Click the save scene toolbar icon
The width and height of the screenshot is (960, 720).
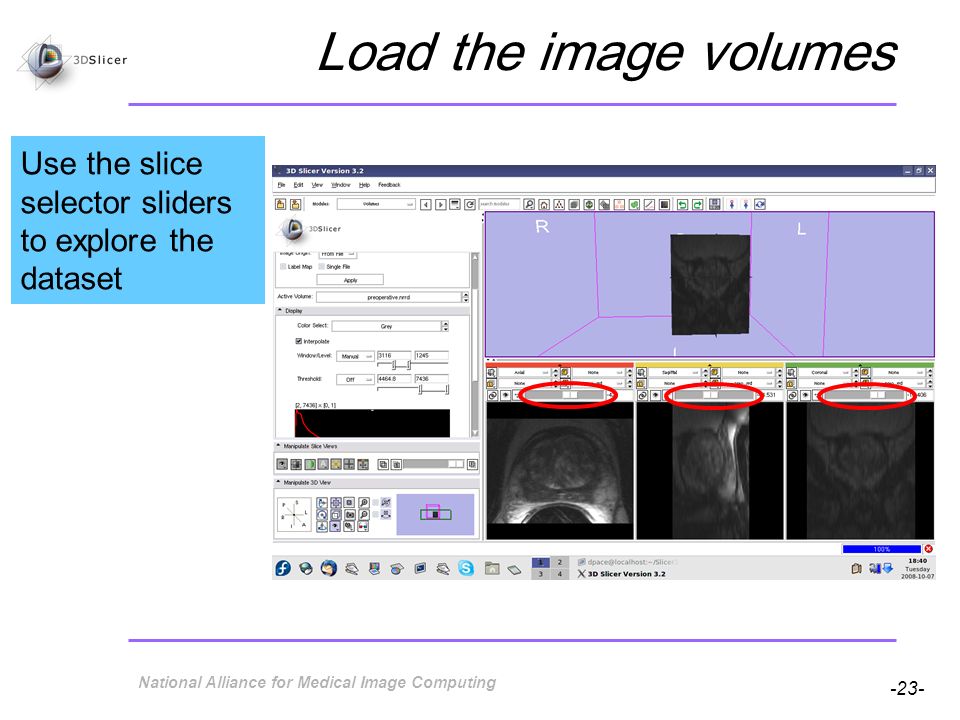(296, 204)
